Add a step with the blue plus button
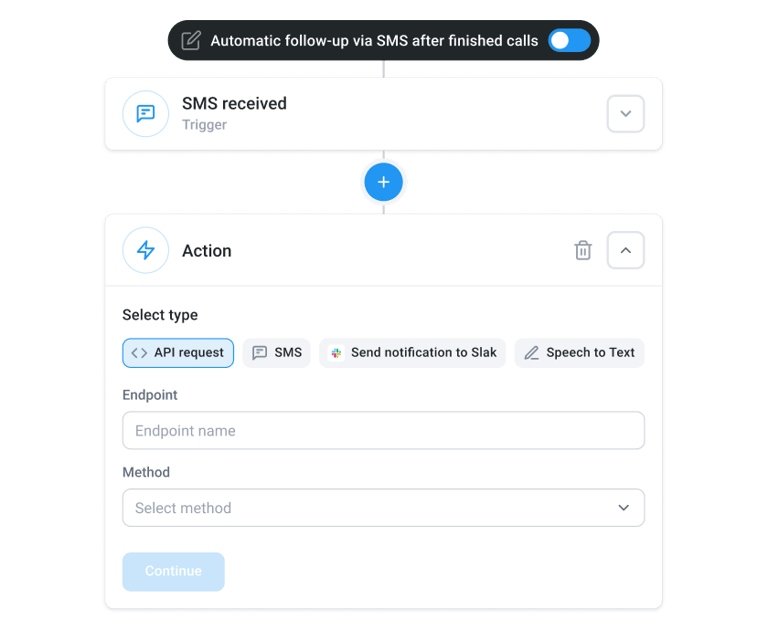 tap(384, 182)
